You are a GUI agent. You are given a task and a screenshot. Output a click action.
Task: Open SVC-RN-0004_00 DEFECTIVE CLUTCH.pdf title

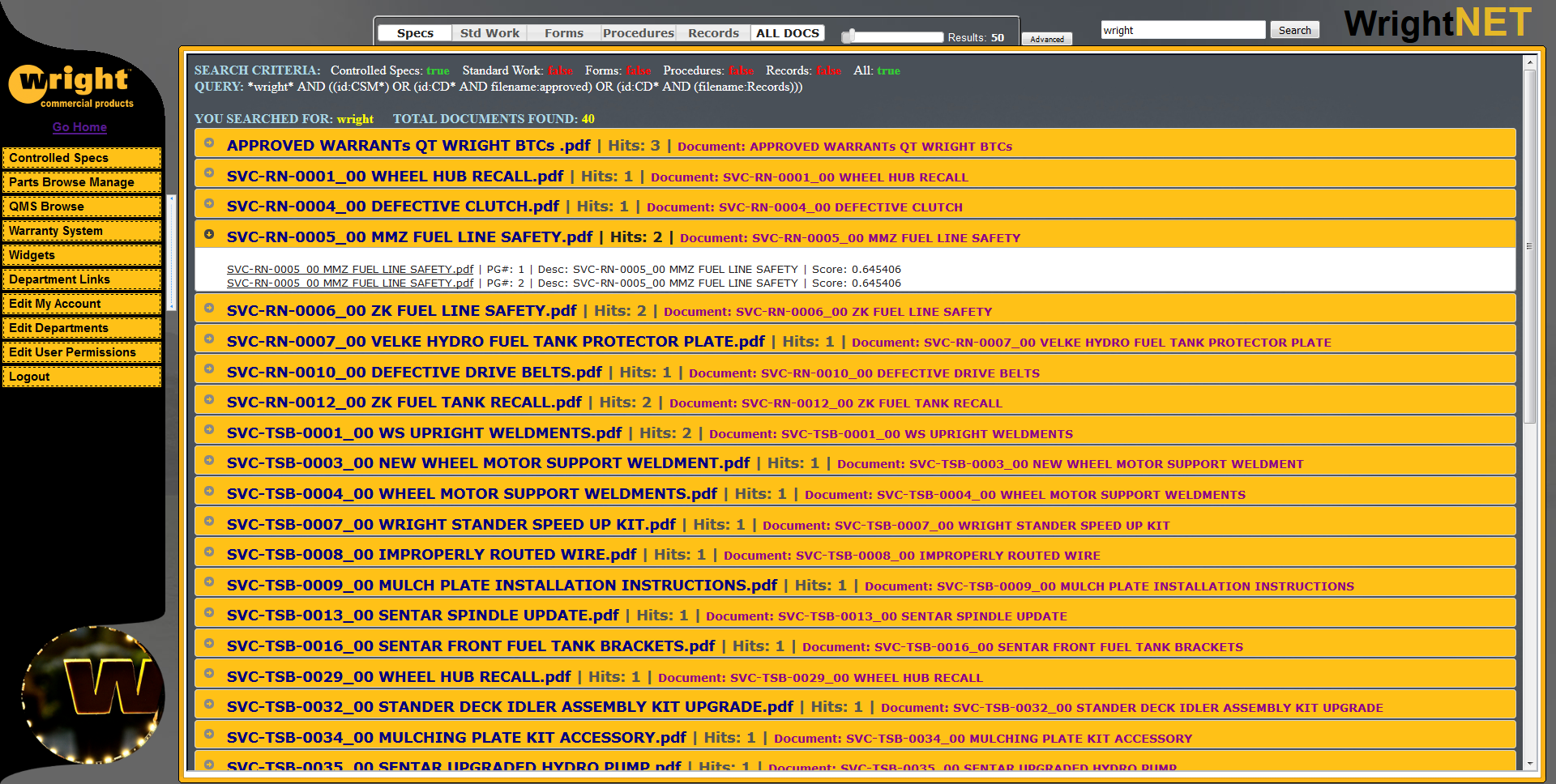coord(393,207)
